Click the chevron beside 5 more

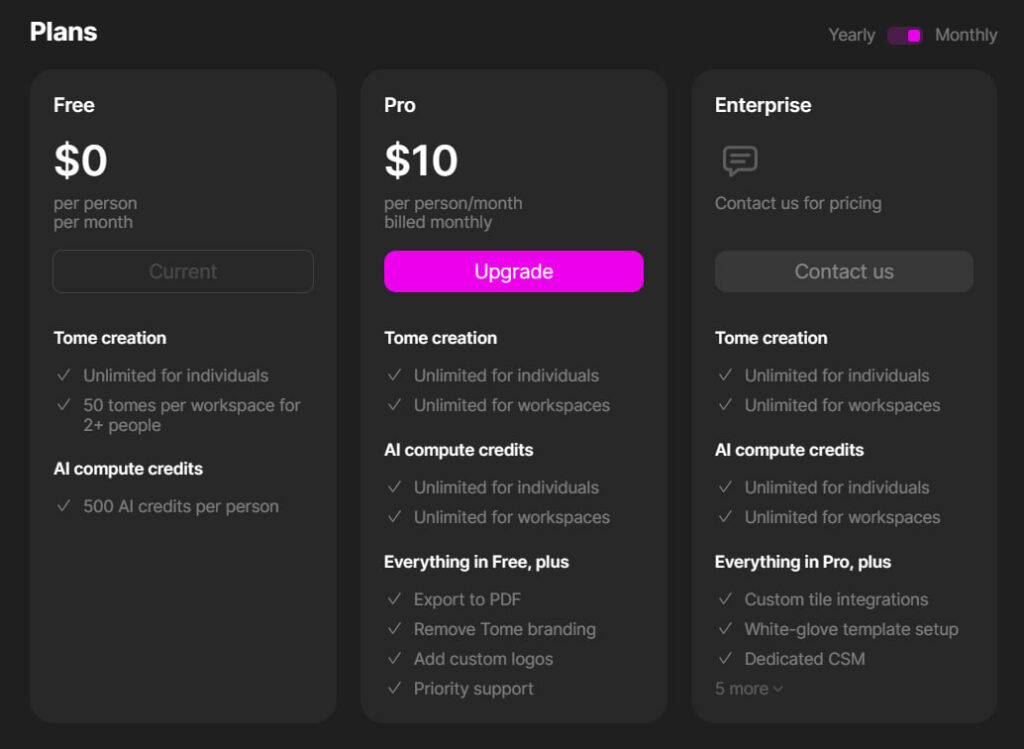pos(777,689)
